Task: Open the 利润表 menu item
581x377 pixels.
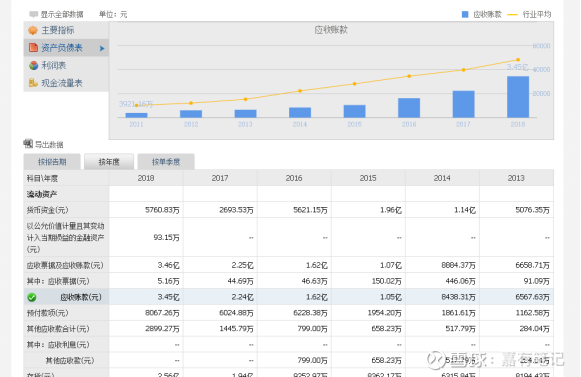Action: 53,66
